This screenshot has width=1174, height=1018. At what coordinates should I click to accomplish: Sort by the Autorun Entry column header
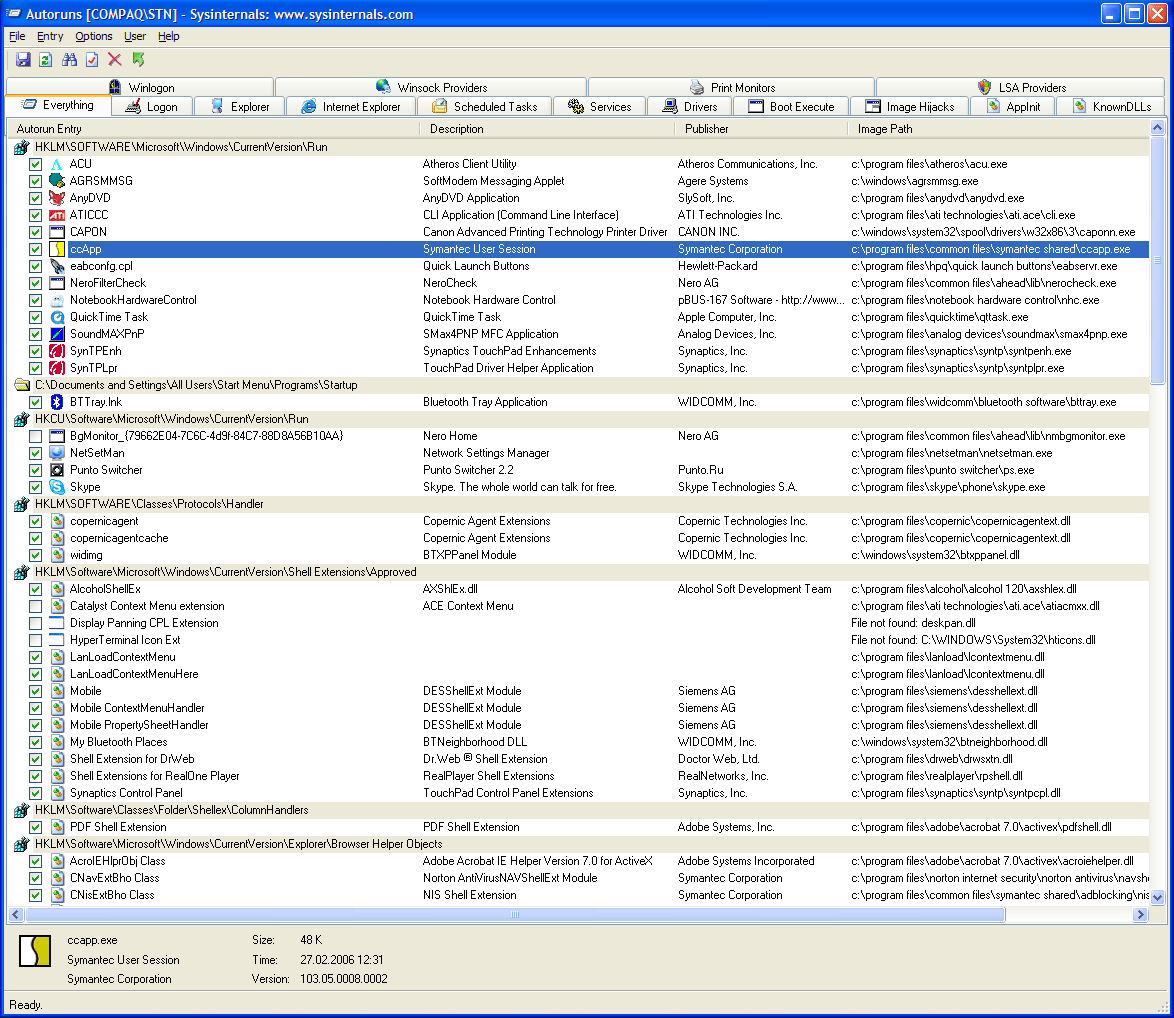coord(213,129)
